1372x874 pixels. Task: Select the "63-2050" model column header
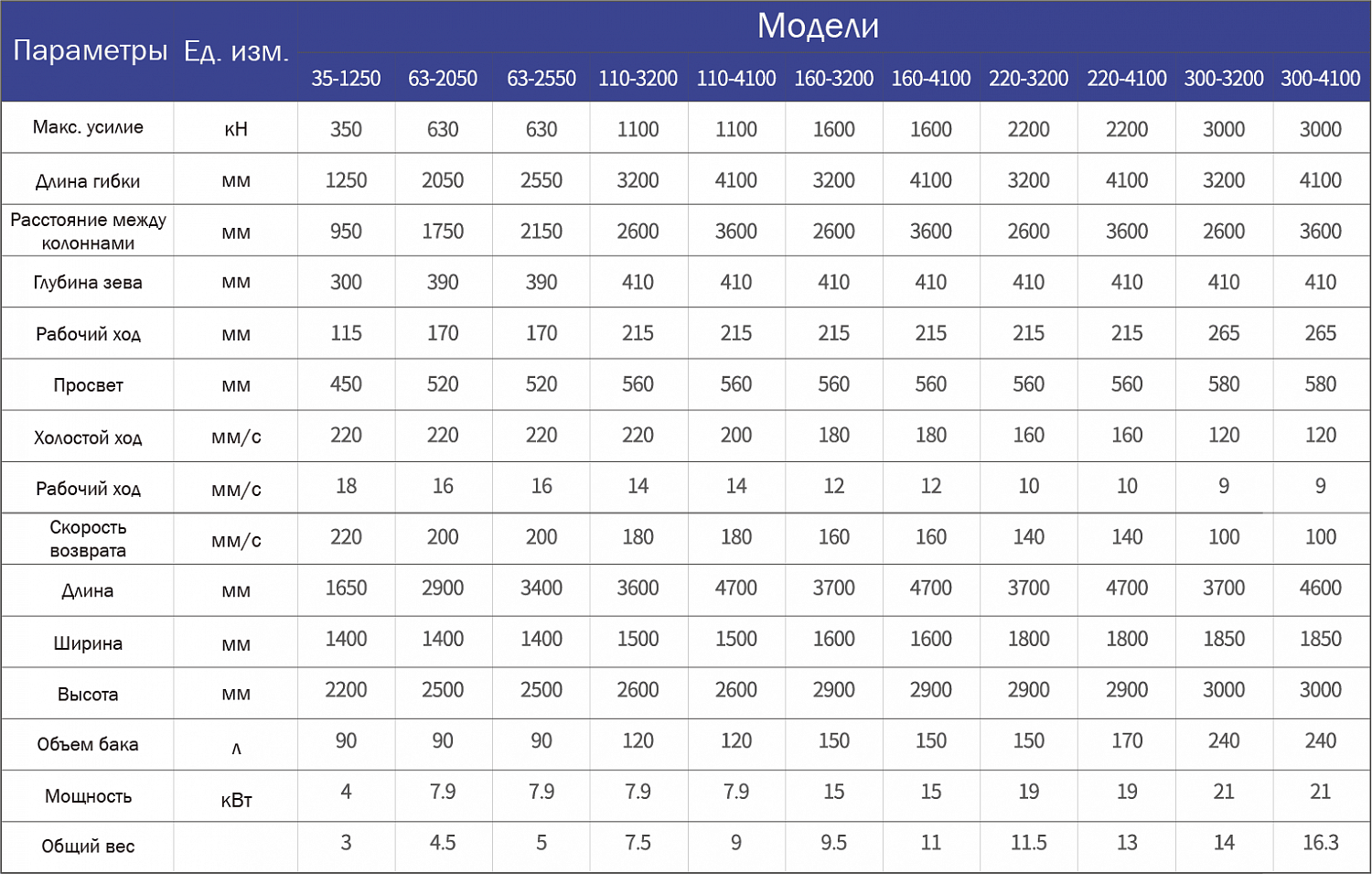(443, 79)
